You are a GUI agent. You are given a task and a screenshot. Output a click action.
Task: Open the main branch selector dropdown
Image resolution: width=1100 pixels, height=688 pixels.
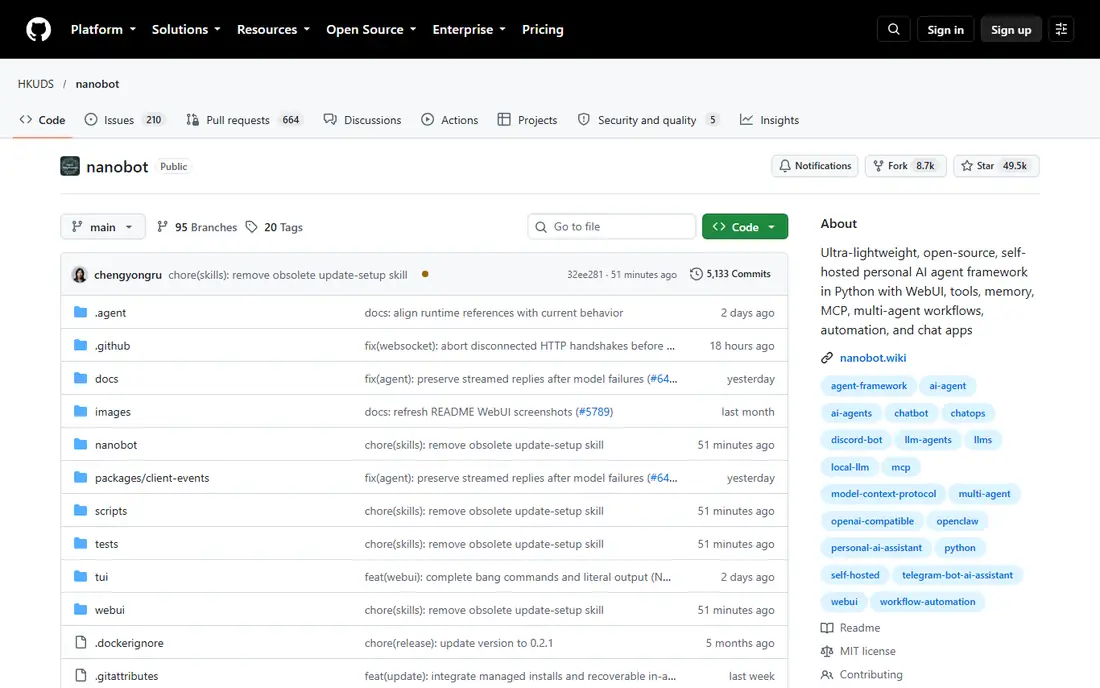pos(102,227)
